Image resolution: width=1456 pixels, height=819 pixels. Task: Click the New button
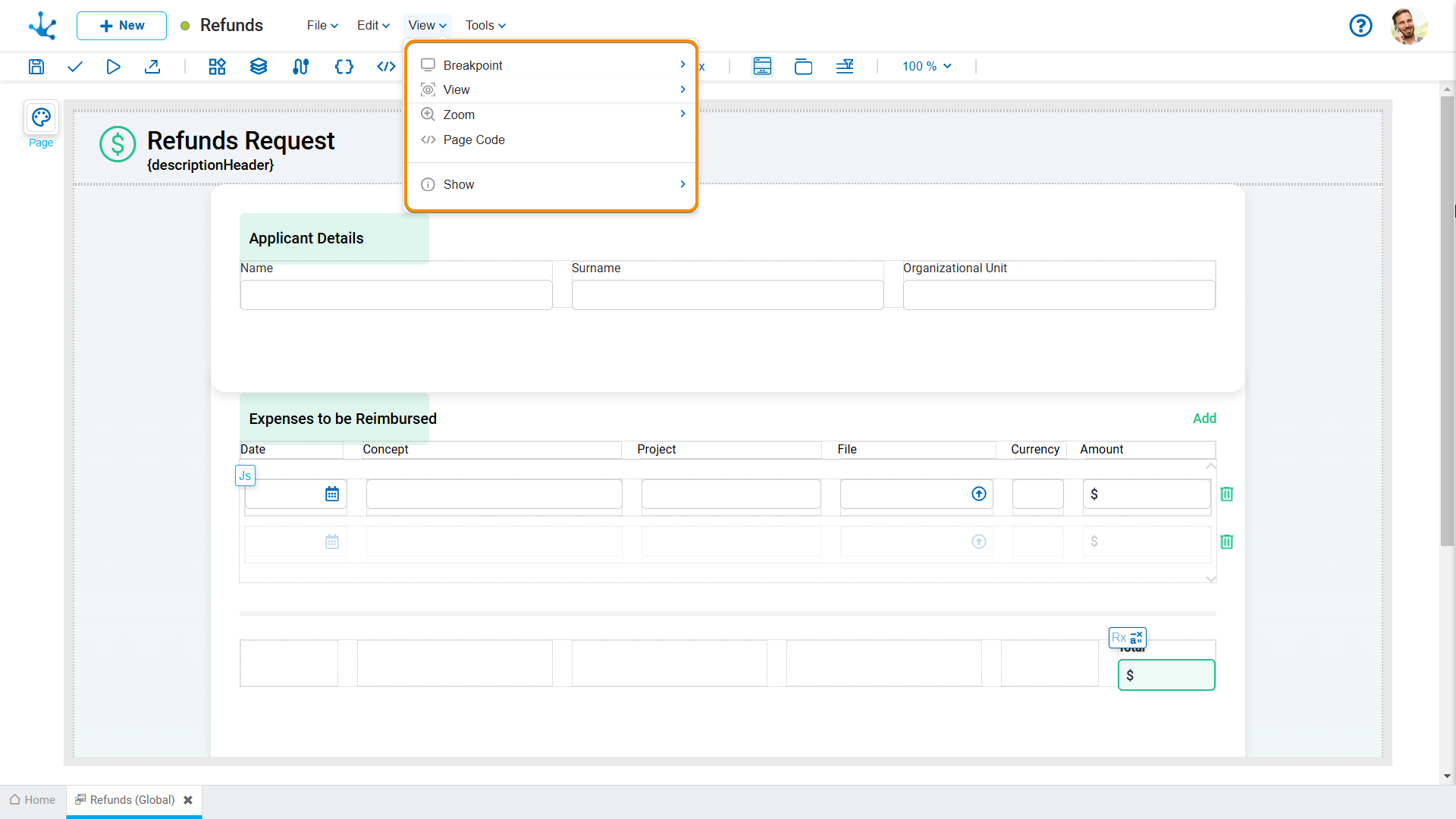pos(121,26)
